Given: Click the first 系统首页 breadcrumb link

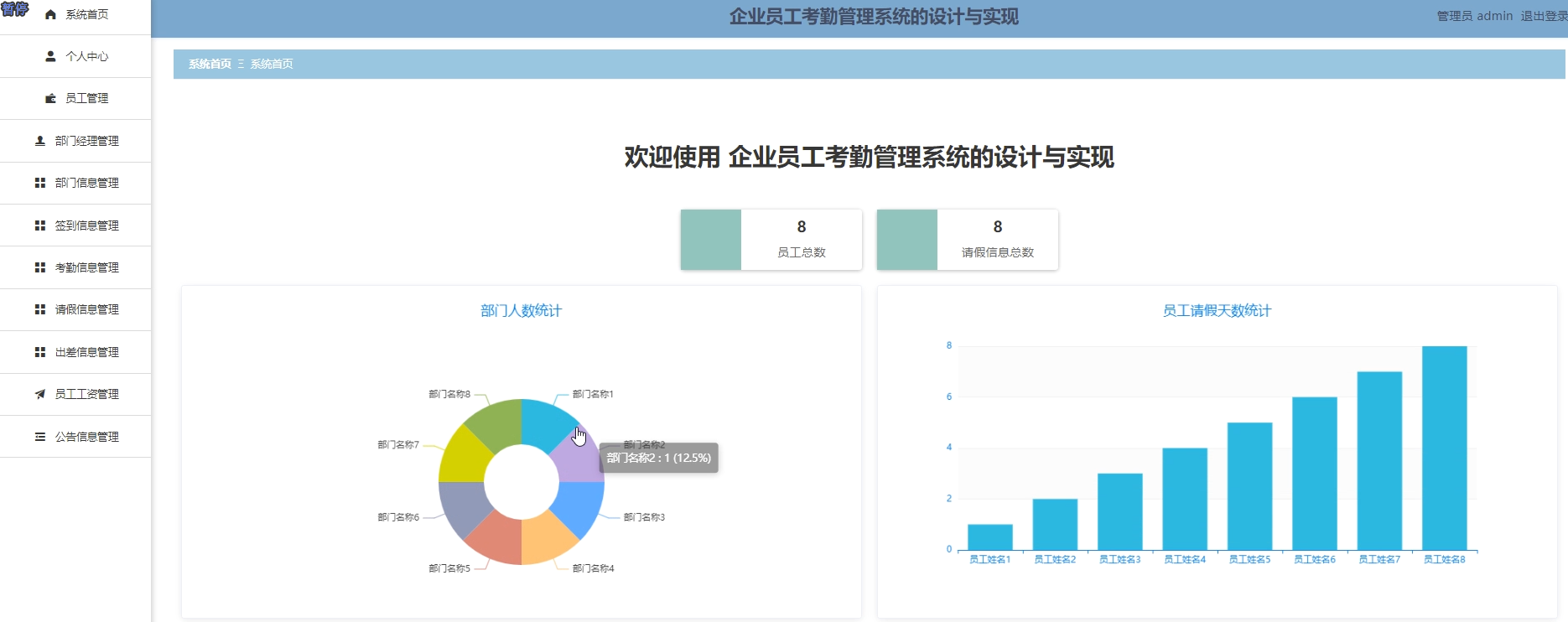Looking at the screenshot, I should [x=210, y=64].
